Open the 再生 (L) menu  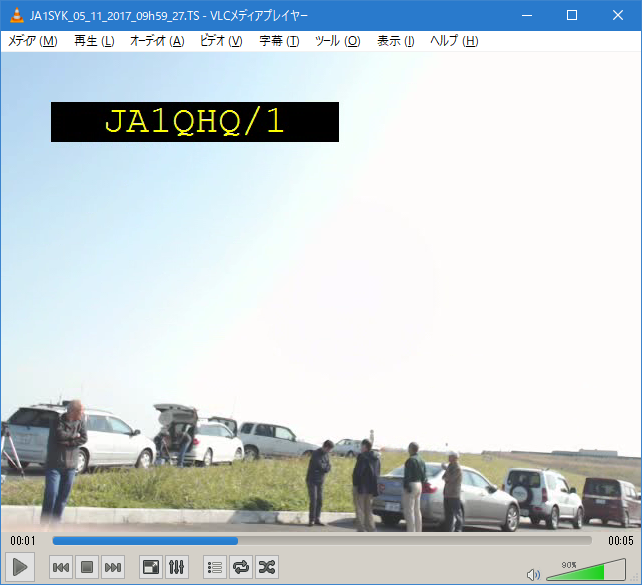(x=94, y=41)
